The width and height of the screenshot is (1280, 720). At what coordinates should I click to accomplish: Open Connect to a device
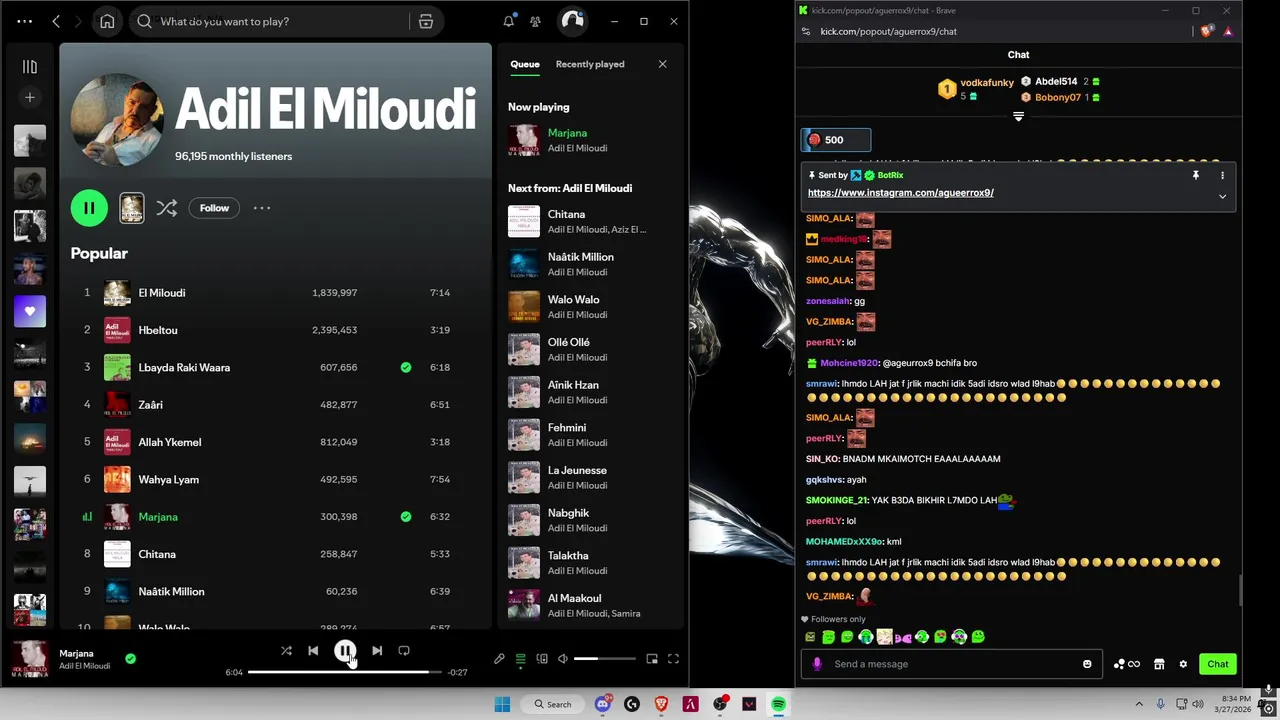[542, 659]
